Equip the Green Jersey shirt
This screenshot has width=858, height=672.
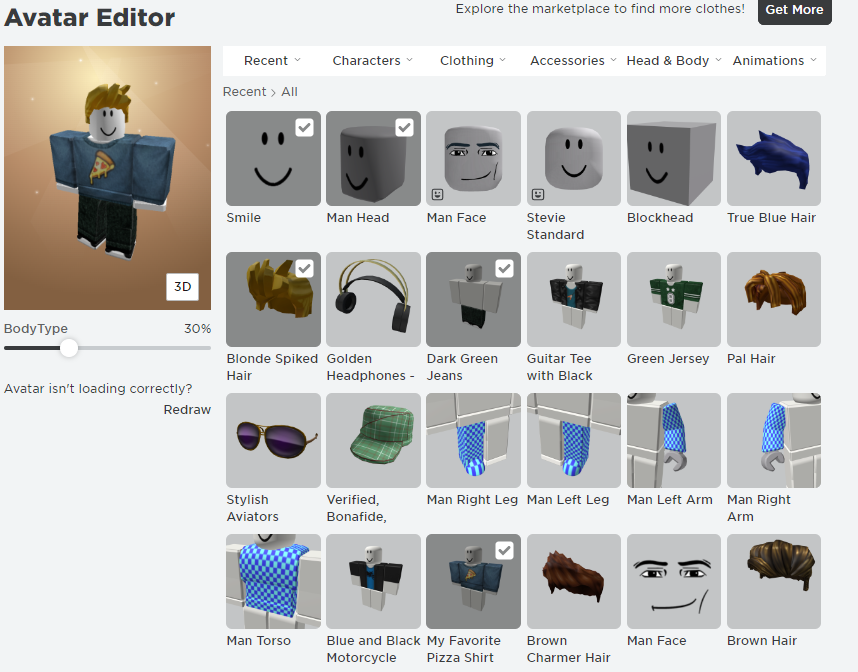(674, 299)
